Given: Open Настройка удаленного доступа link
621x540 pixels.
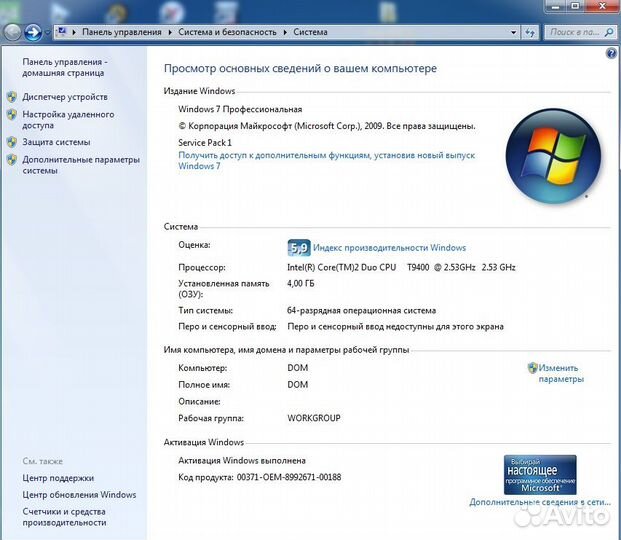Looking at the screenshot, I should (x=68, y=120).
